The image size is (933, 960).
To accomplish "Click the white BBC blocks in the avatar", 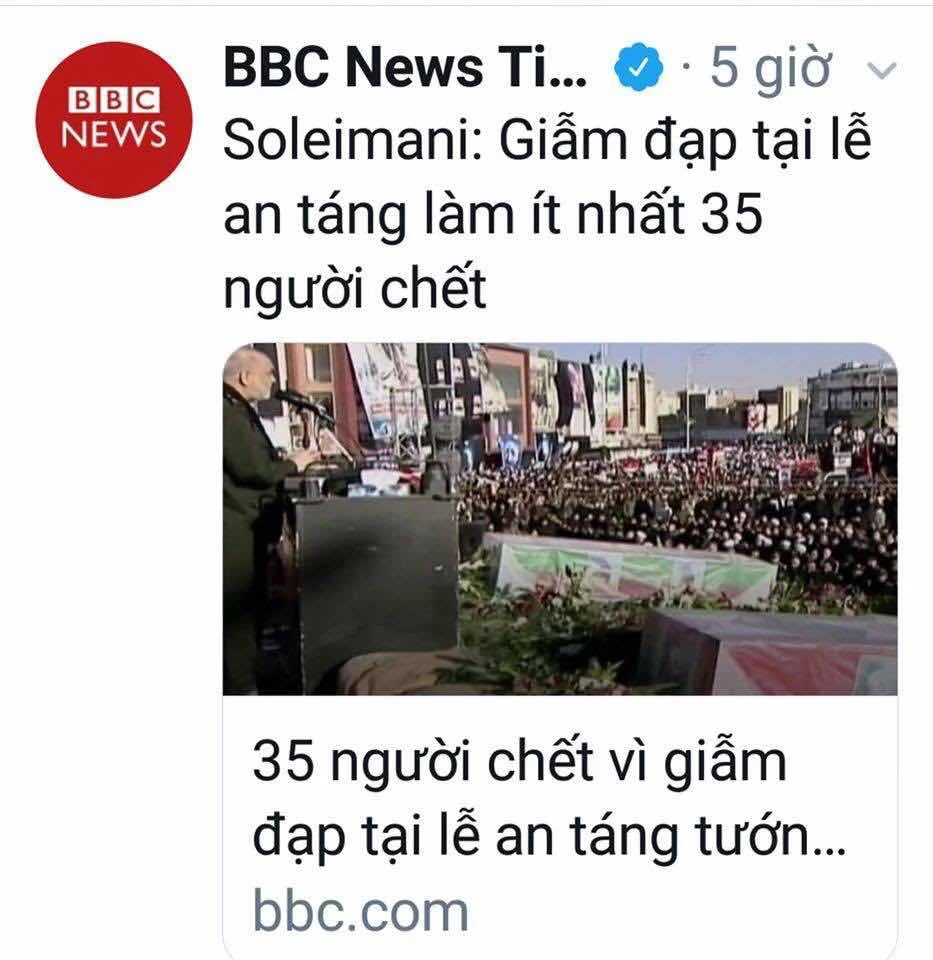I will click(x=114, y=100).
